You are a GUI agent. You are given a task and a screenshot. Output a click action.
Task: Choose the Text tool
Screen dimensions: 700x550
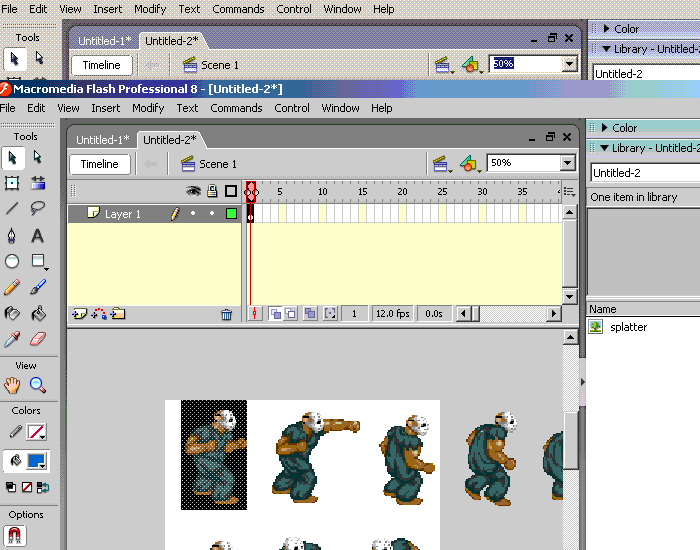pos(38,235)
